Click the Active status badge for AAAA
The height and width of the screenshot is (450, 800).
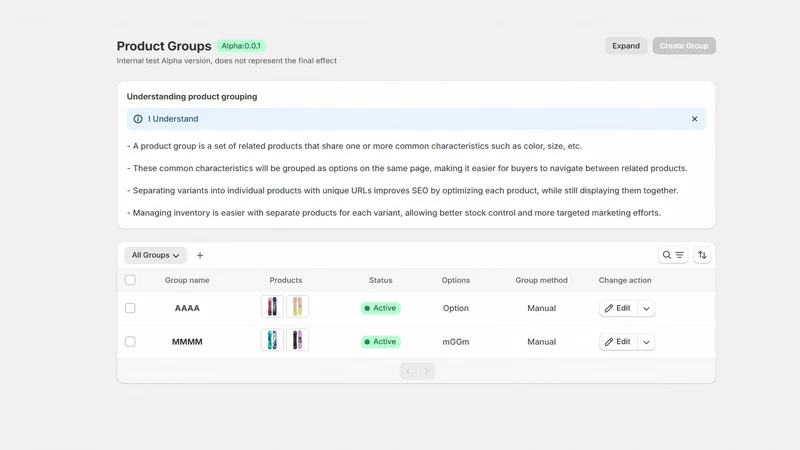tap(381, 308)
